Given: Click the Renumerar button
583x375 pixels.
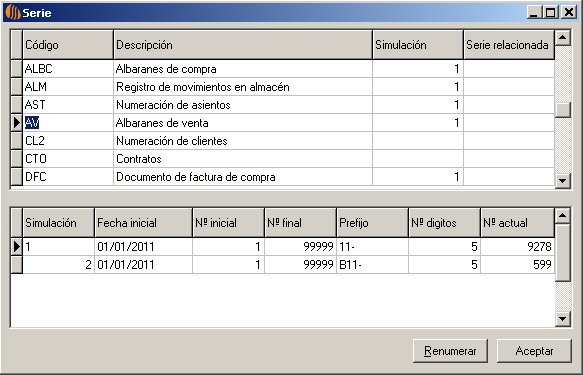Looking at the screenshot, I should point(450,351).
